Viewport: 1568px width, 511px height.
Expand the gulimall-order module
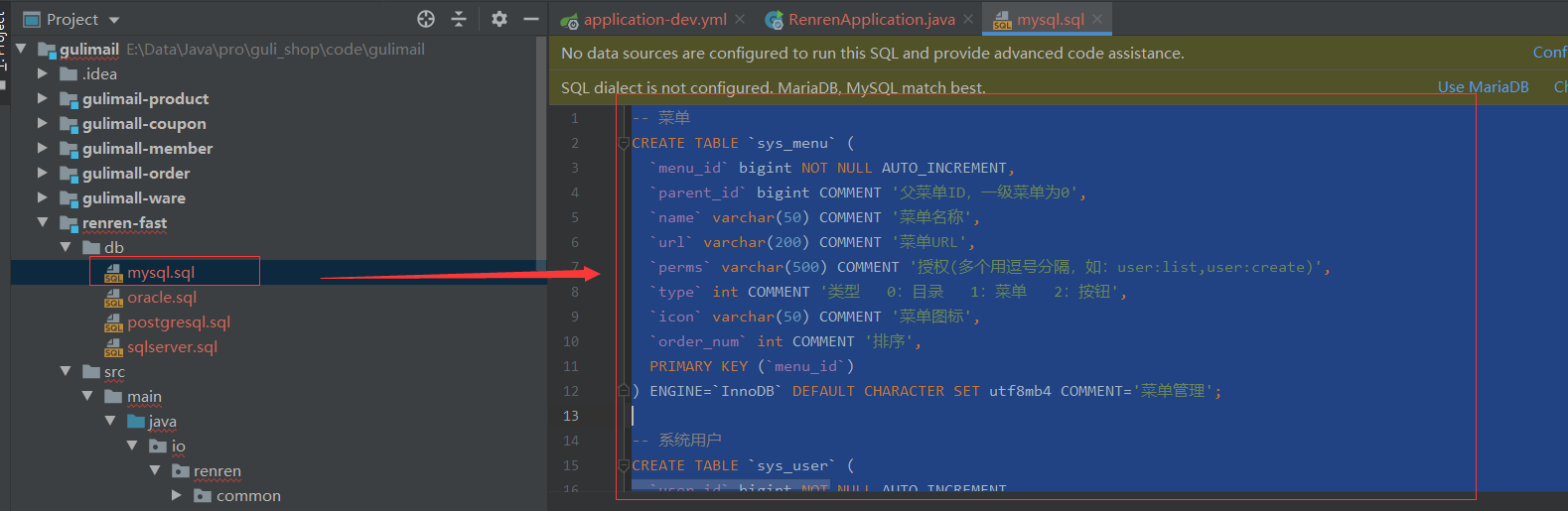[x=43, y=173]
